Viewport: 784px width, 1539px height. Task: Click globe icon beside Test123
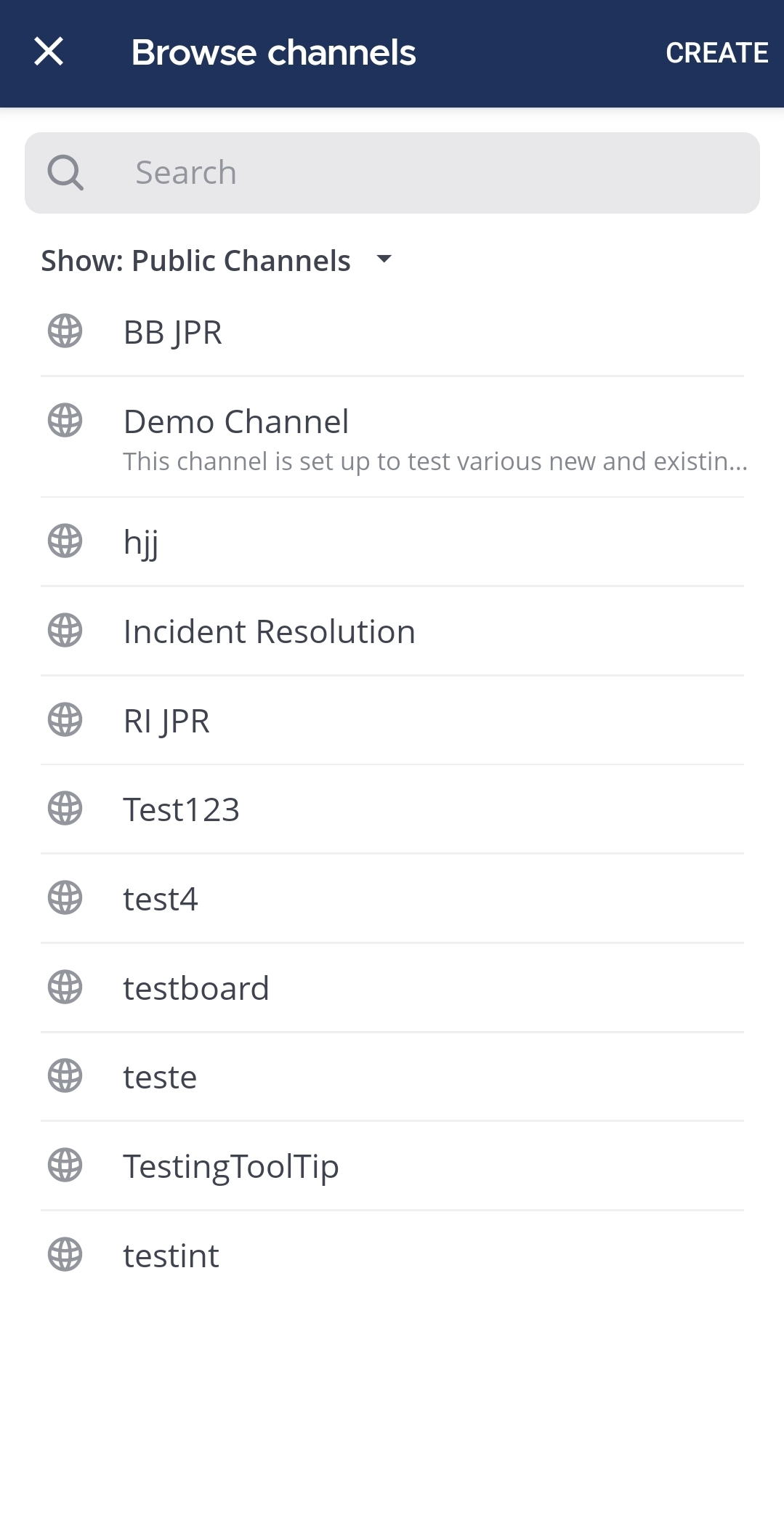(65, 809)
